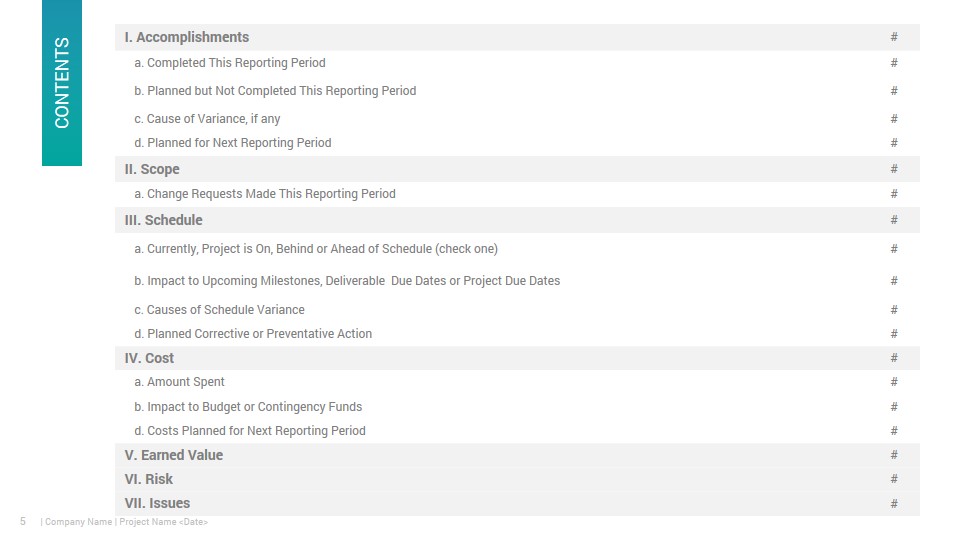
Task: Click the 'VI. Risk' heading
Action: 148,479
